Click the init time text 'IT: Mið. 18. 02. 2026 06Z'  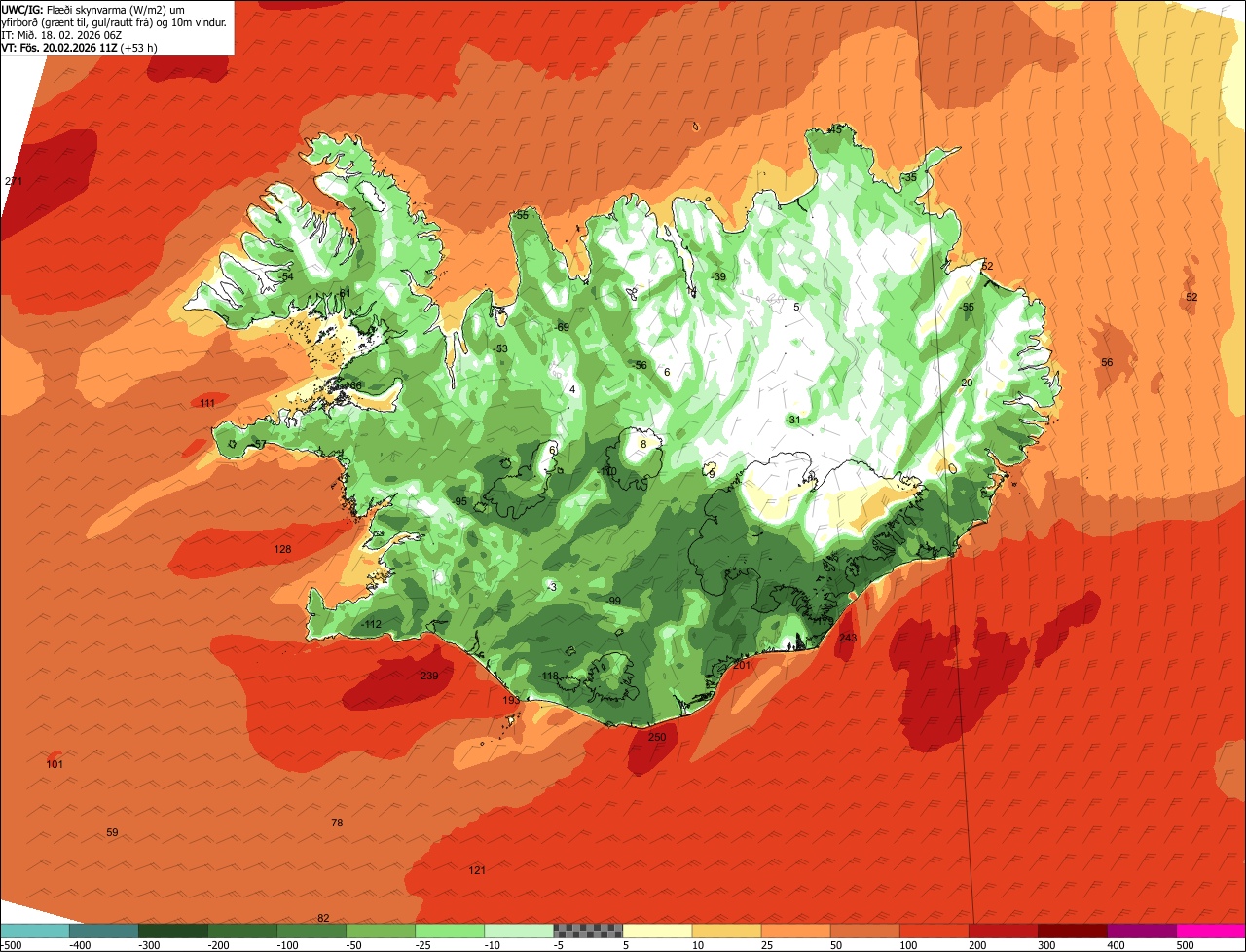(60, 34)
